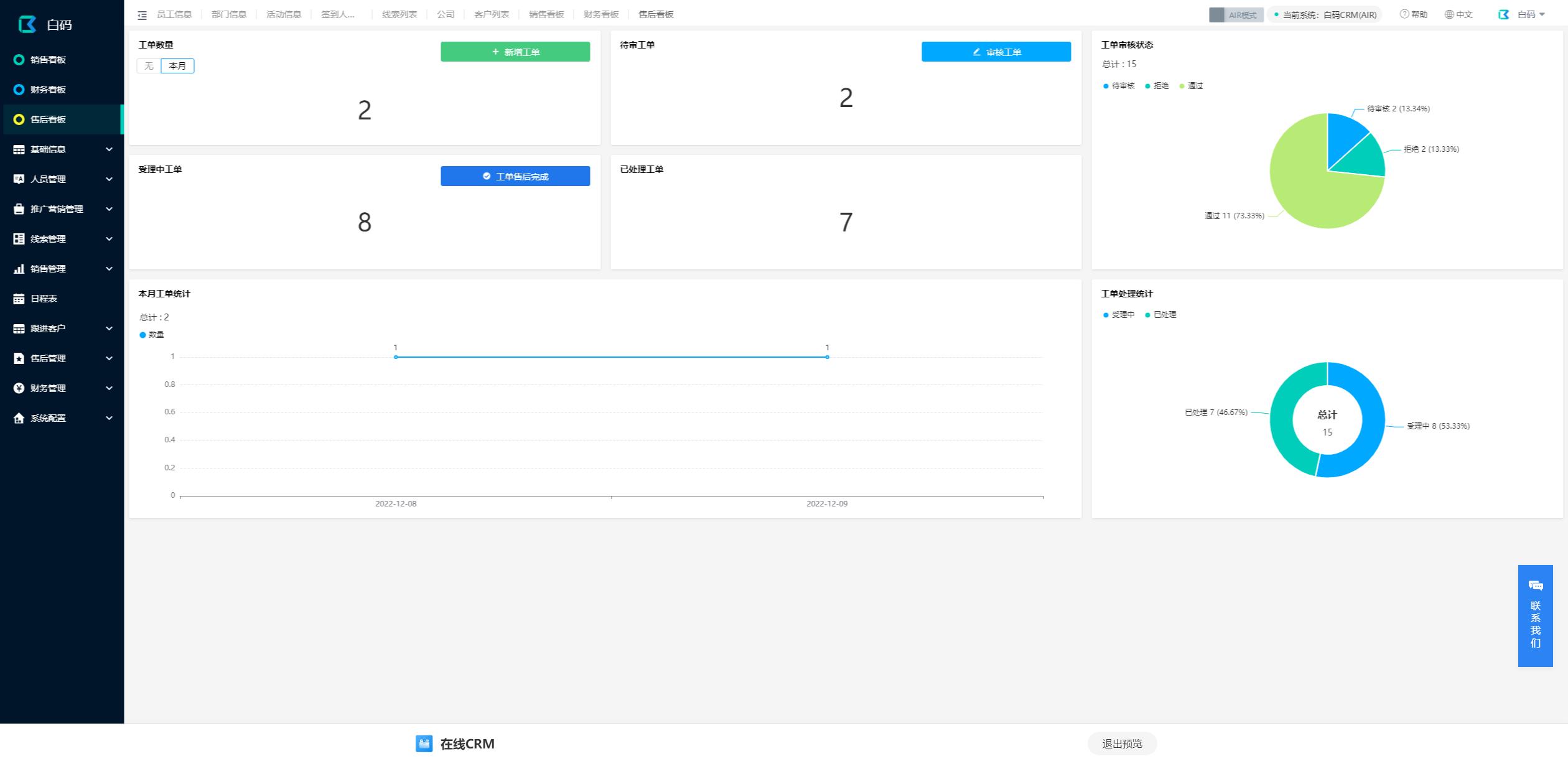The height and width of the screenshot is (764, 1568).
Task: Click the 中文 language globe icon
Action: point(1449,14)
